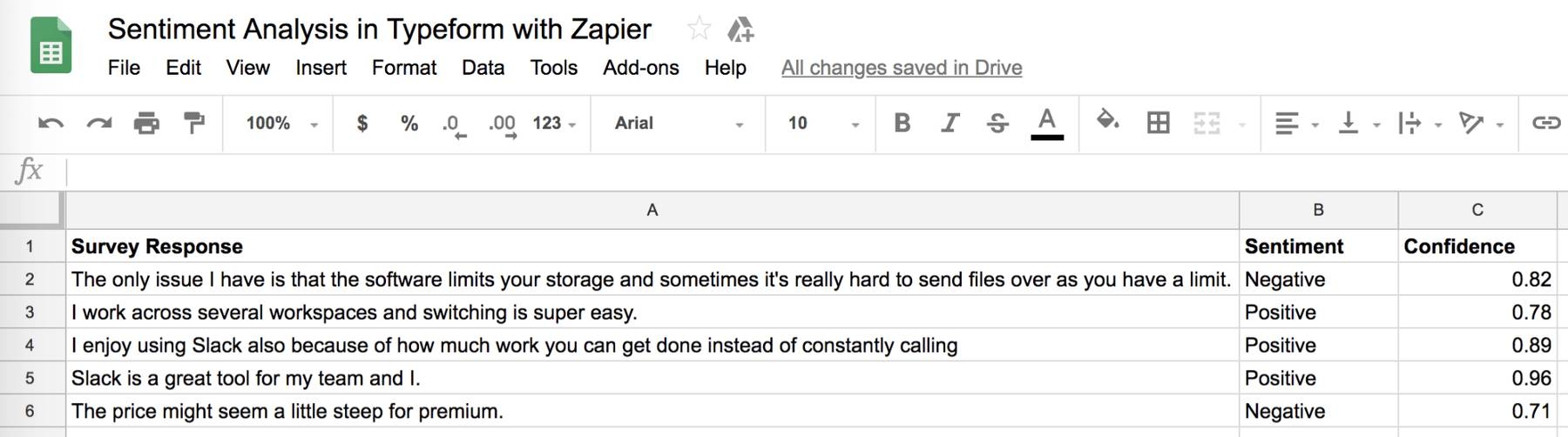Open the fill color paint bucket
Image resolution: width=1568 pixels, height=437 pixels.
[1107, 122]
